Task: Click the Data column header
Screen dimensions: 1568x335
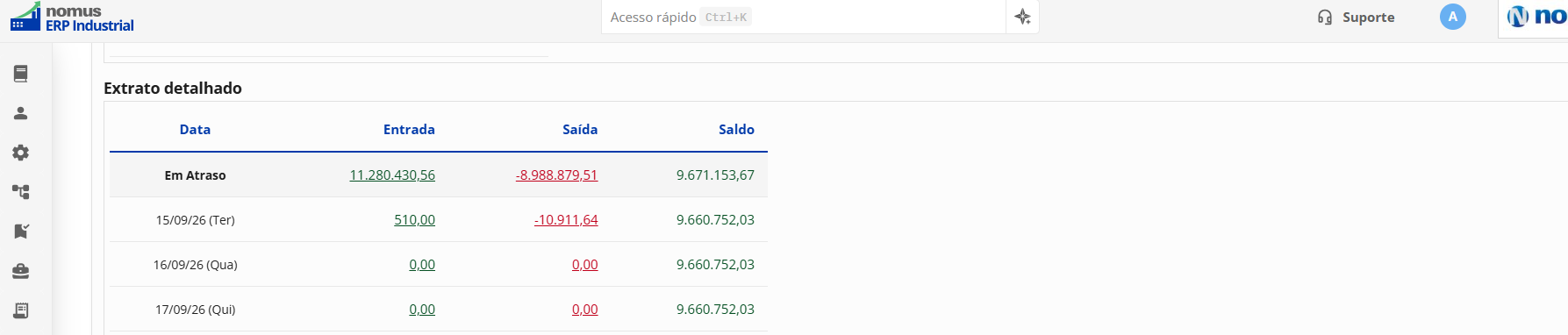Action: [195, 129]
